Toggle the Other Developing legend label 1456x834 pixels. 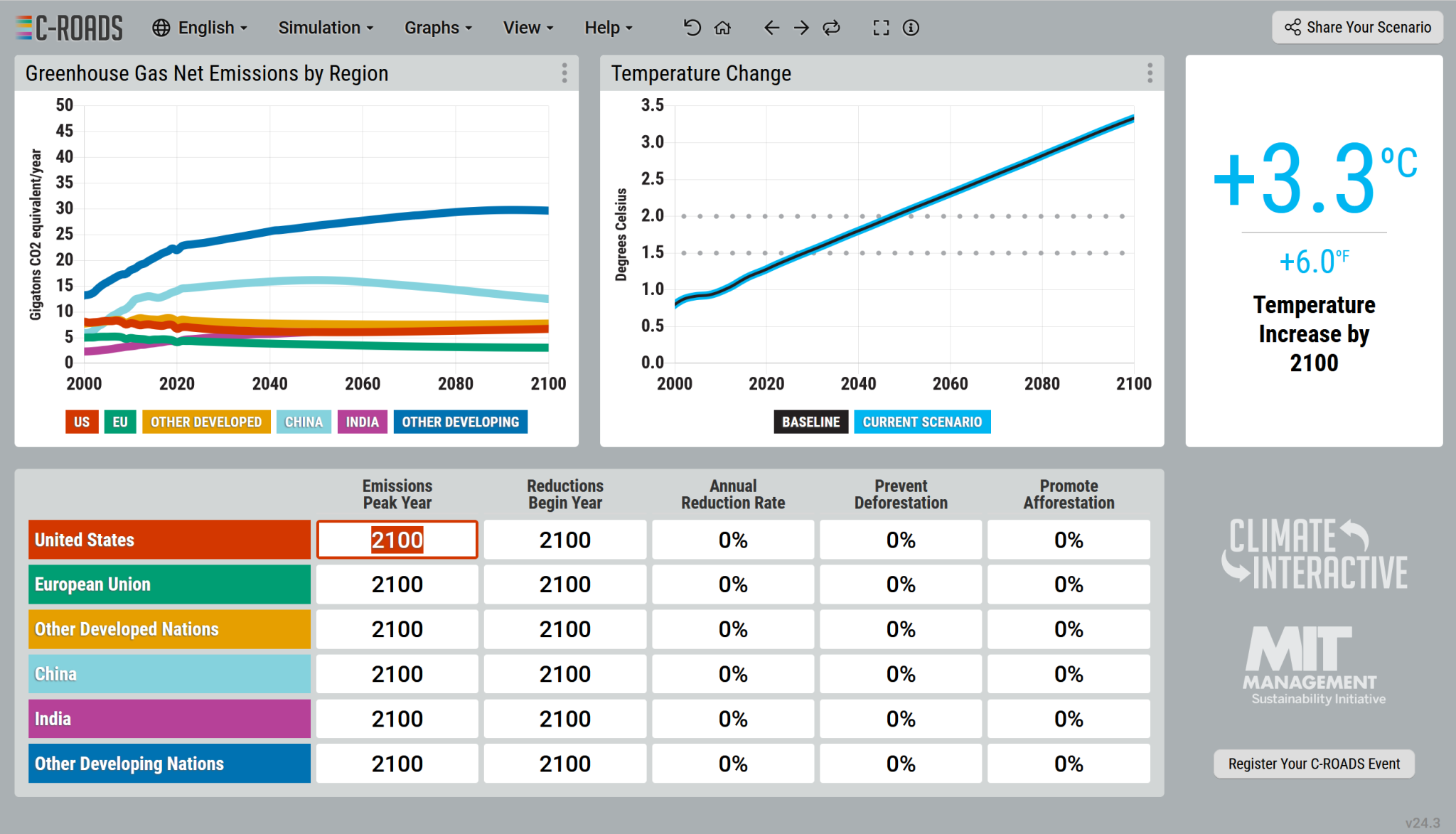click(x=461, y=422)
